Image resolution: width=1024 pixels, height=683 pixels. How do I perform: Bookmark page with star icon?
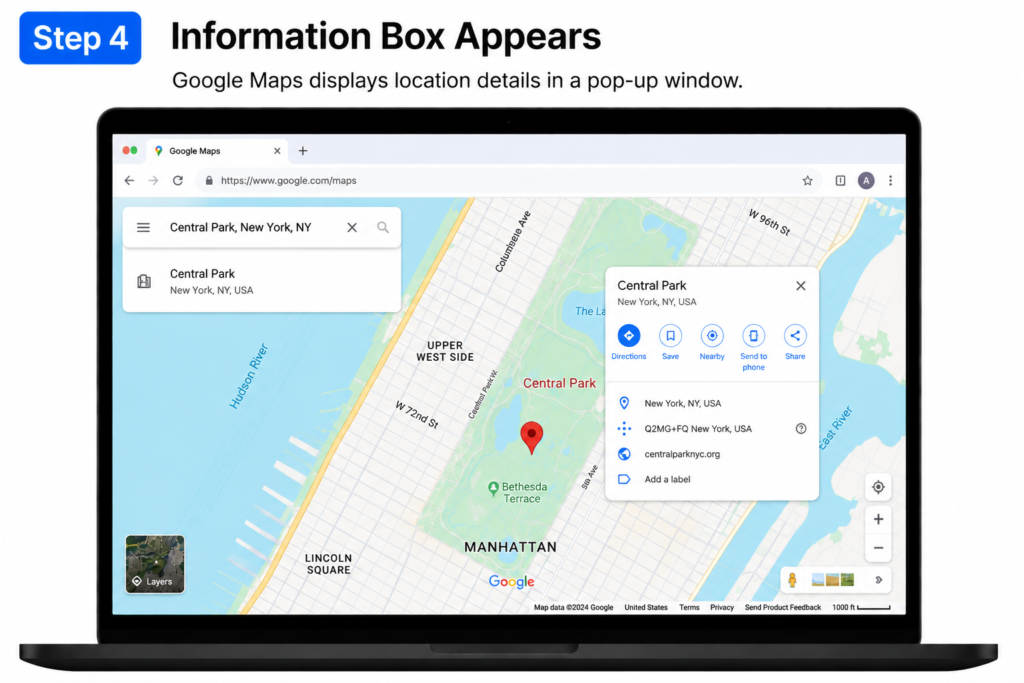point(808,181)
